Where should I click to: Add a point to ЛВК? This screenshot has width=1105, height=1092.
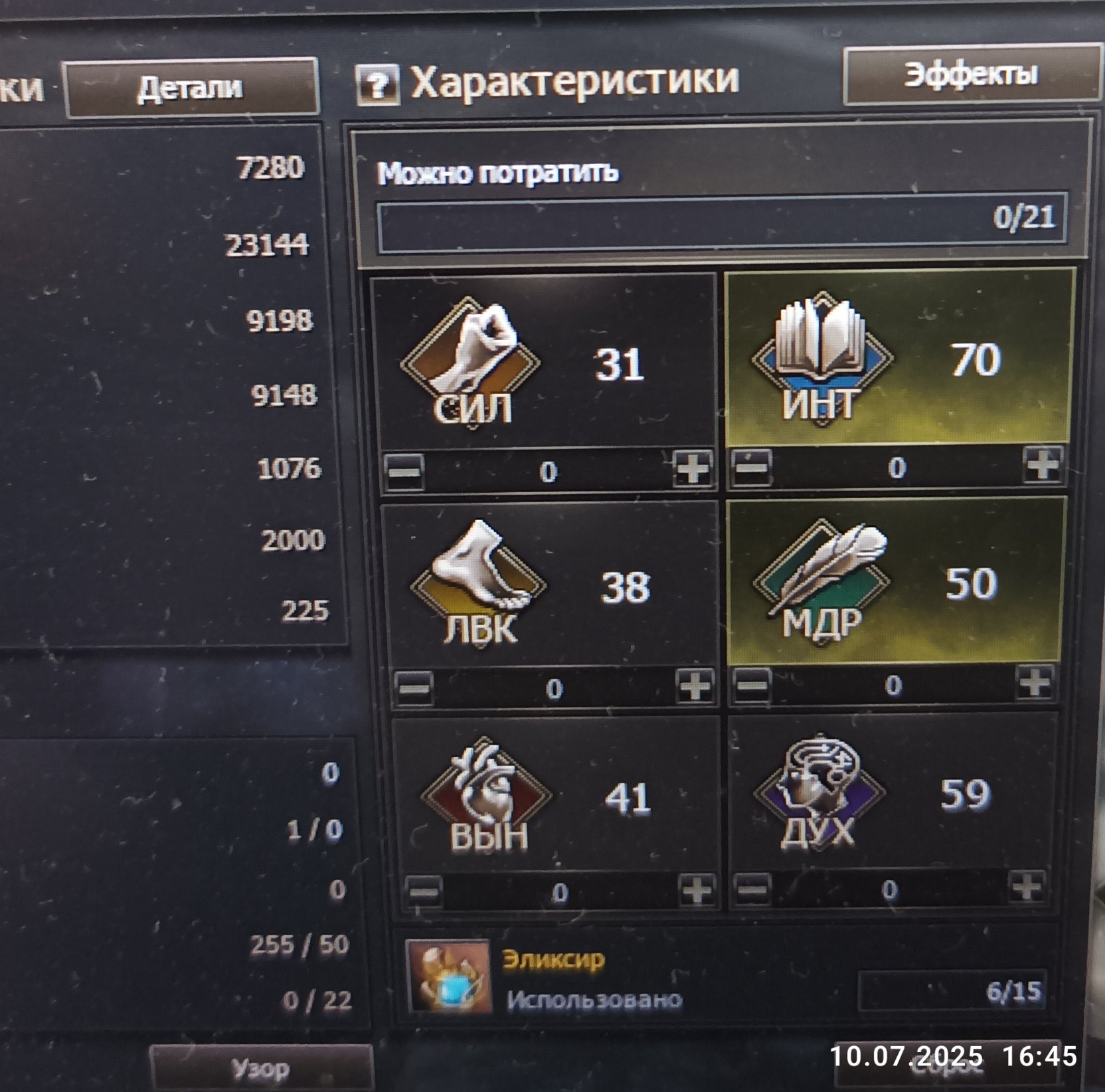coord(695,685)
